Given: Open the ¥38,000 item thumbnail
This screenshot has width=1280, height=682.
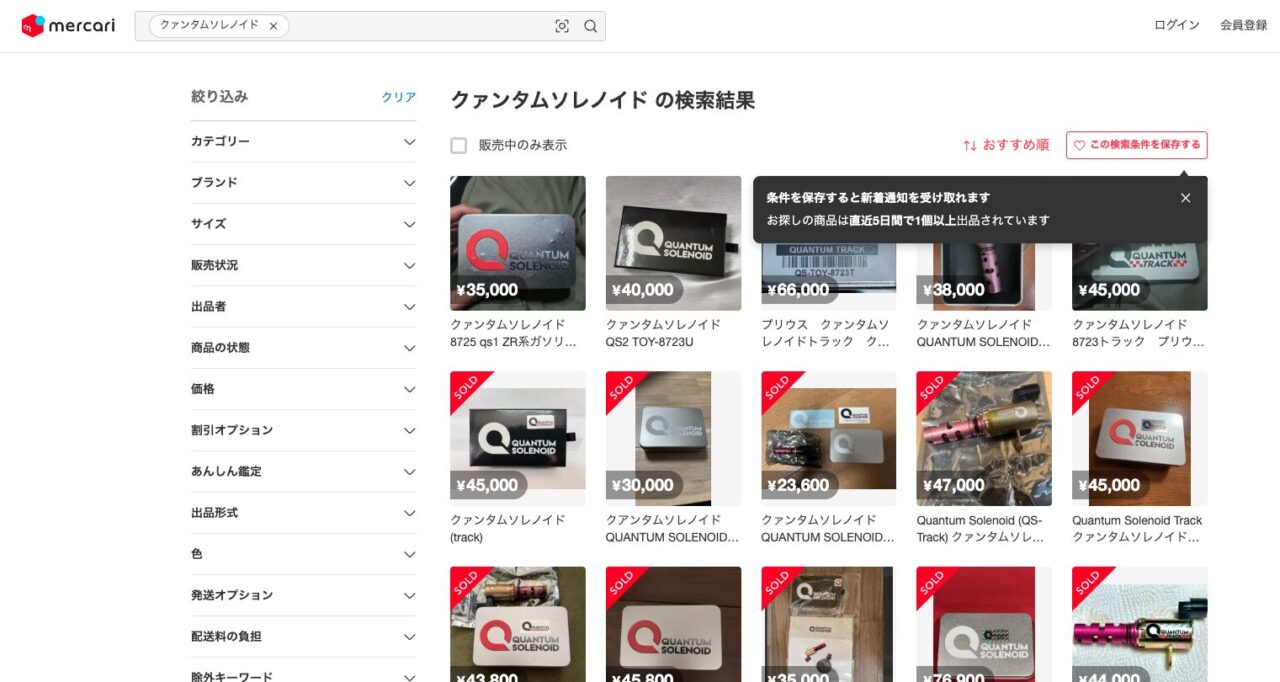Looking at the screenshot, I should tap(984, 277).
